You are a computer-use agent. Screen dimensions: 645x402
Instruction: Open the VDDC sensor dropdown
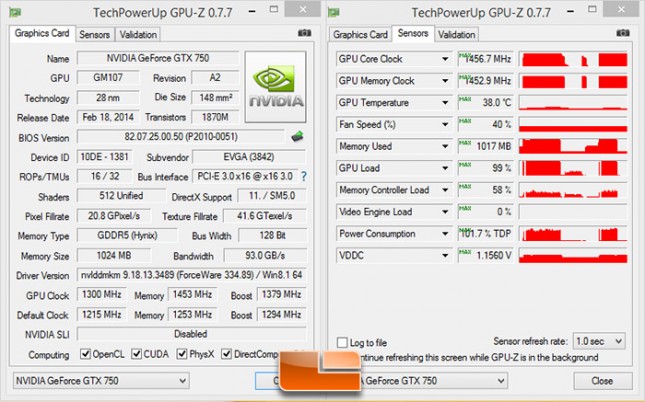(x=445, y=256)
